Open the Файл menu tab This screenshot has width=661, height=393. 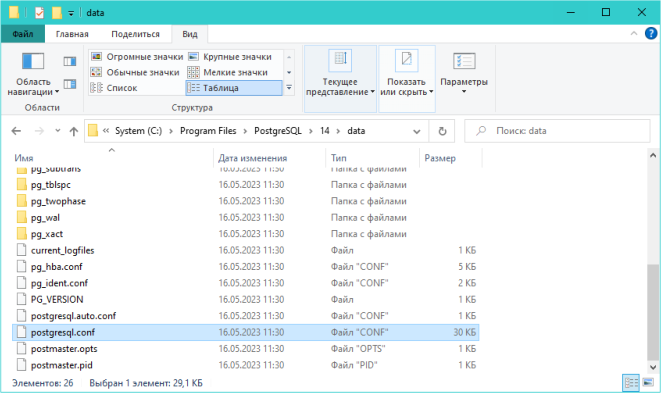23,34
